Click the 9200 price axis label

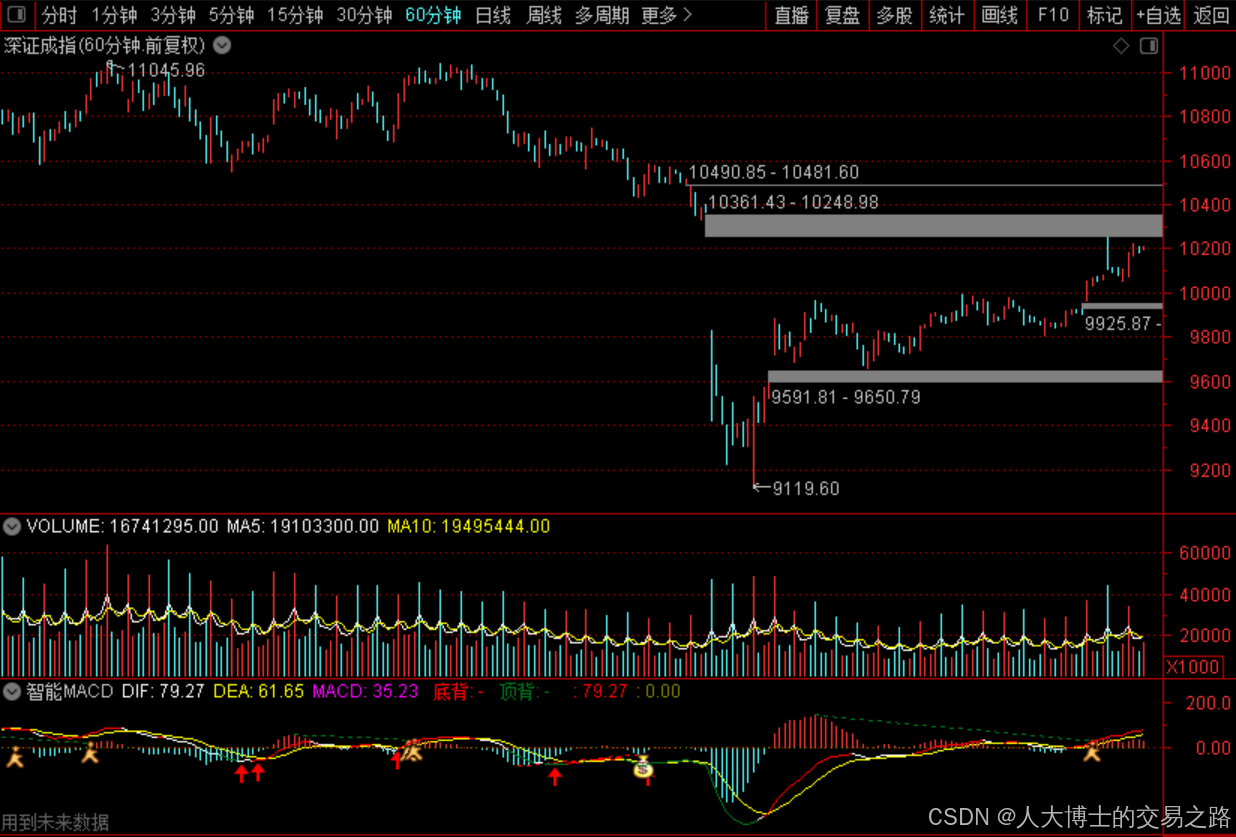point(1209,470)
